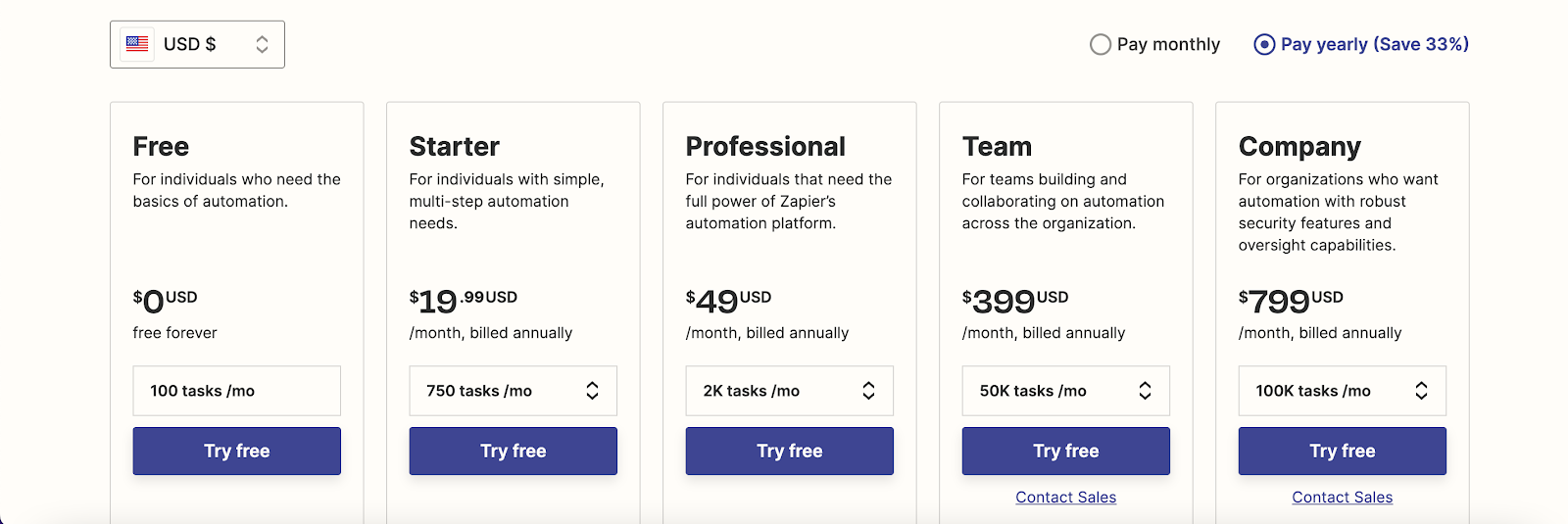Click chevron arrows on Company 100K tasks
Screen dimensions: 1568x524
pyautogui.click(x=1421, y=391)
